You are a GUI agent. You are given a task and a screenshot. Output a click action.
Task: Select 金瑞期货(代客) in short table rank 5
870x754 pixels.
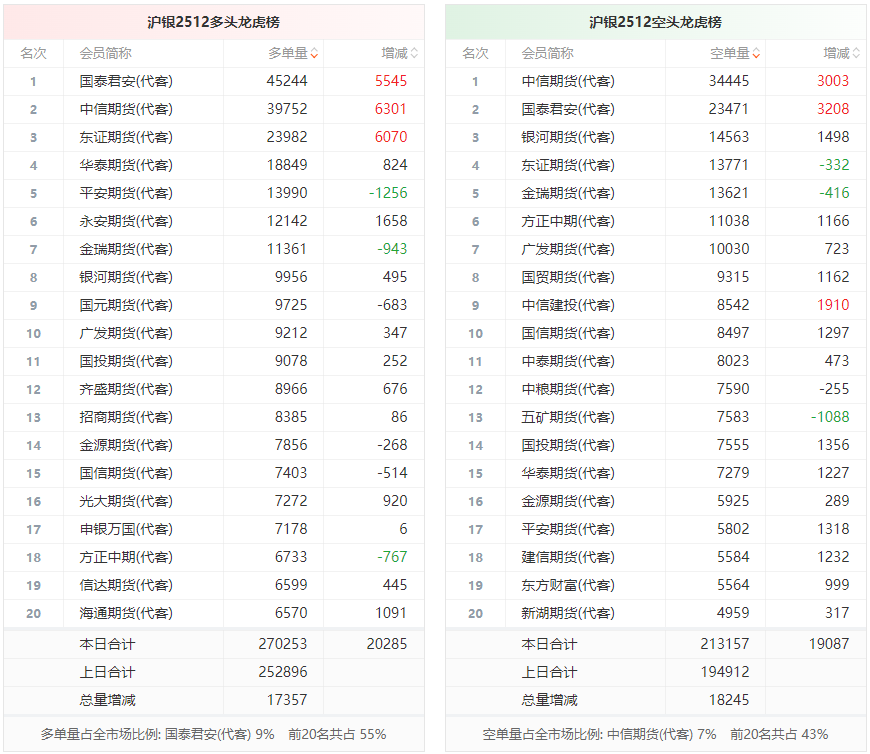568,193
